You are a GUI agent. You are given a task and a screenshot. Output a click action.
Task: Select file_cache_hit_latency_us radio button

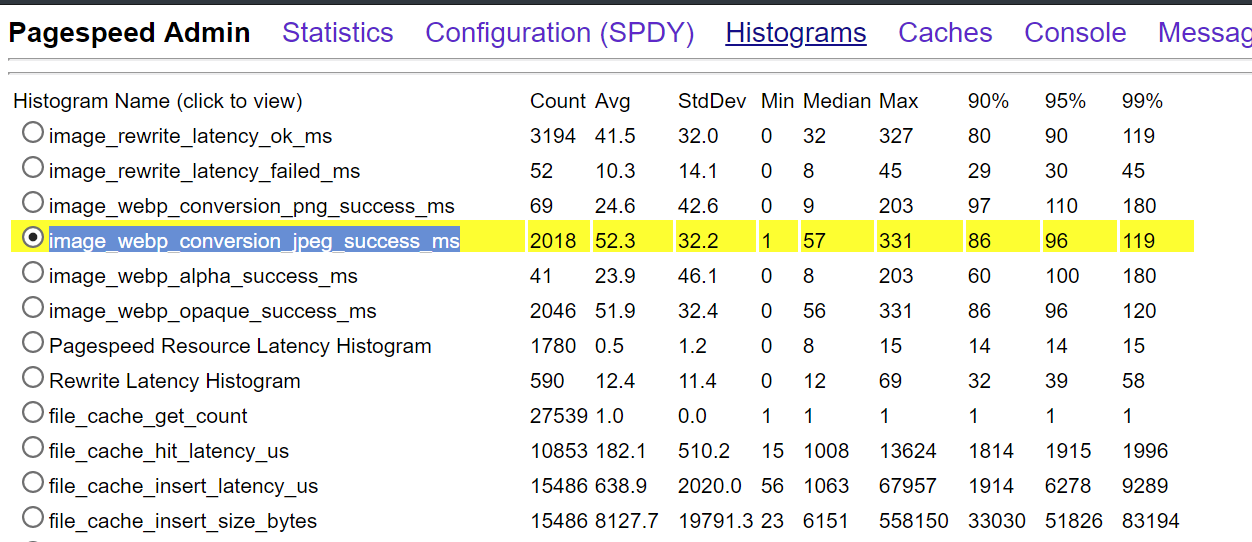[33, 447]
